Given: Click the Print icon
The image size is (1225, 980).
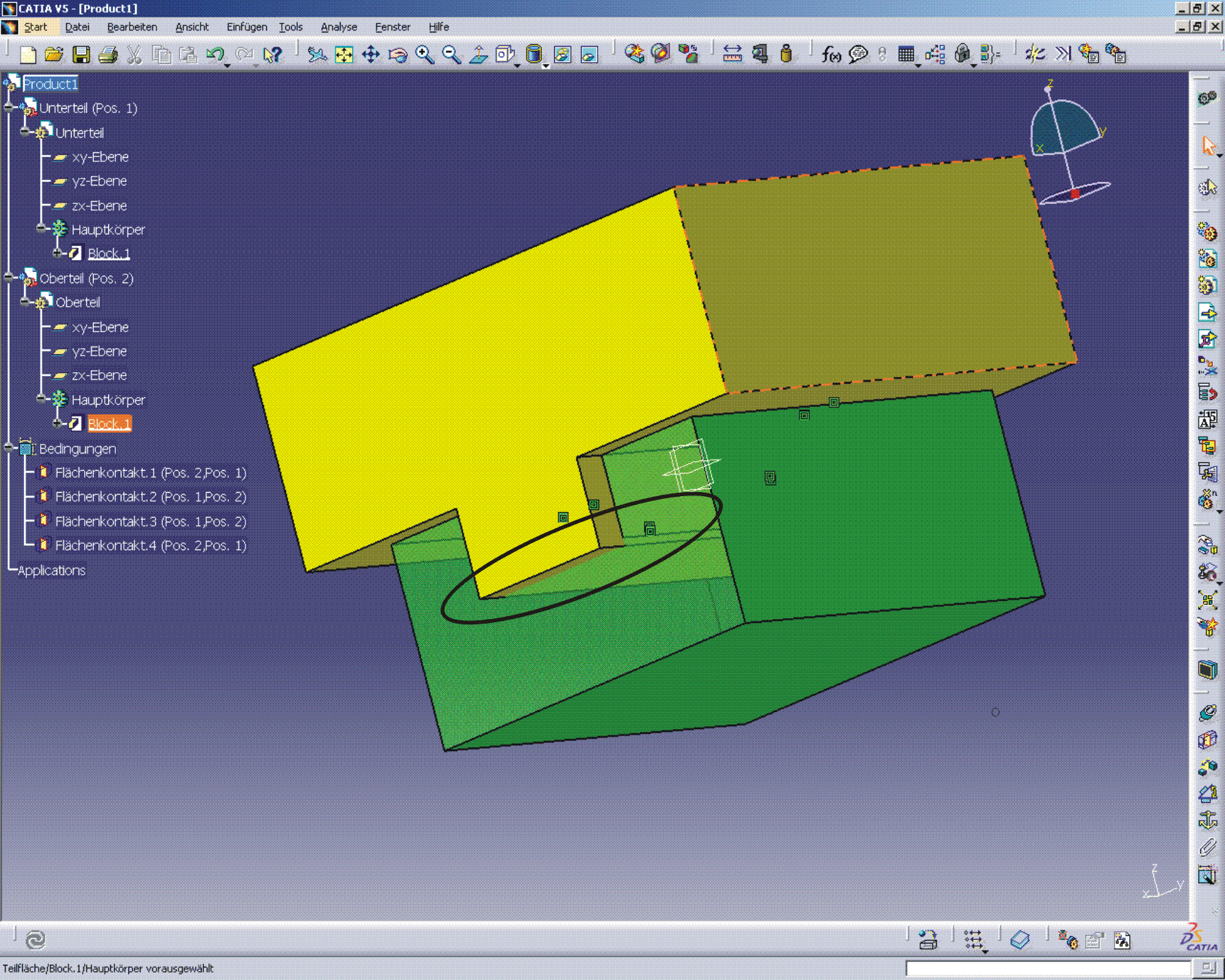Looking at the screenshot, I should (x=108, y=54).
